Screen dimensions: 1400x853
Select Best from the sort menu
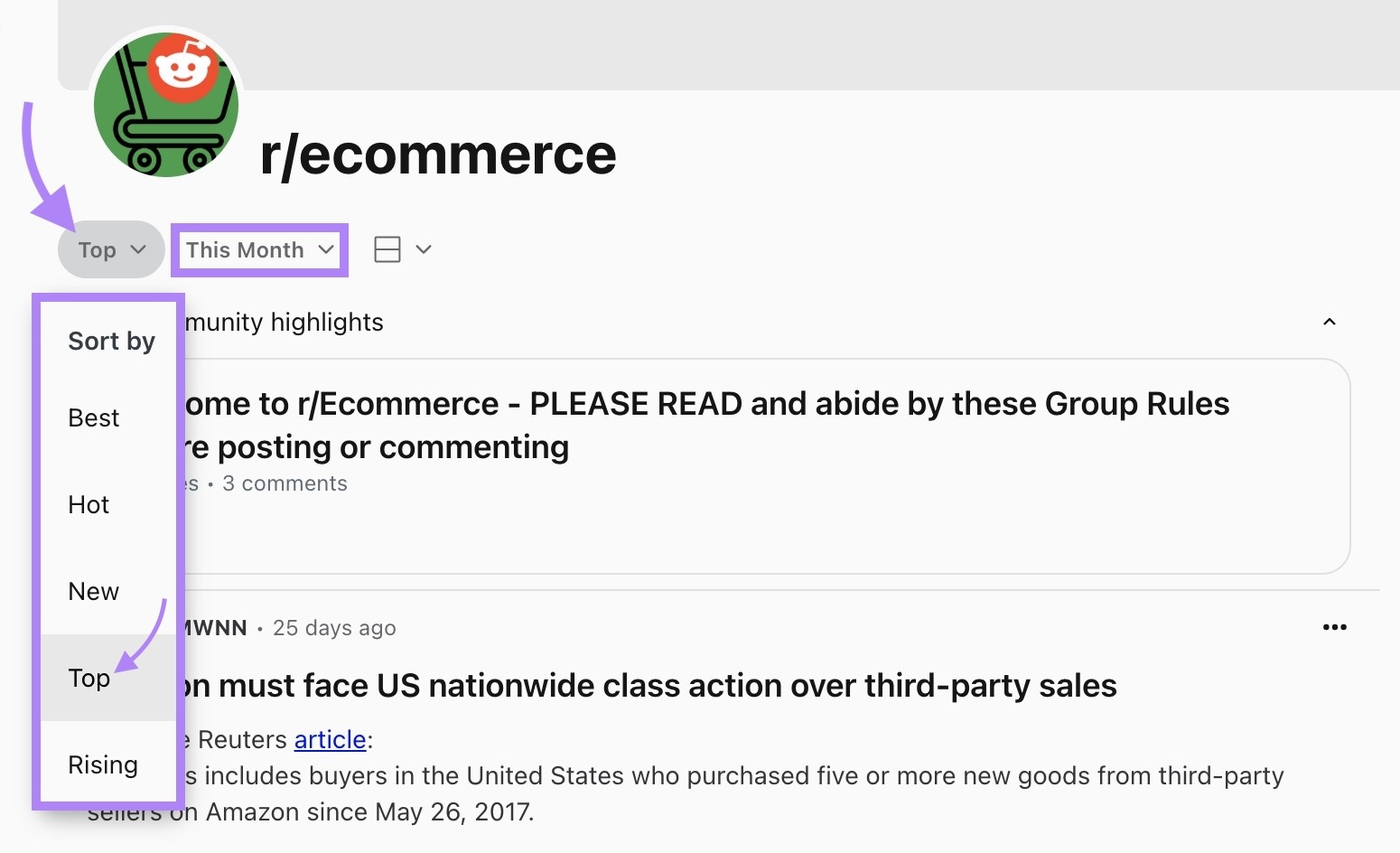93,417
